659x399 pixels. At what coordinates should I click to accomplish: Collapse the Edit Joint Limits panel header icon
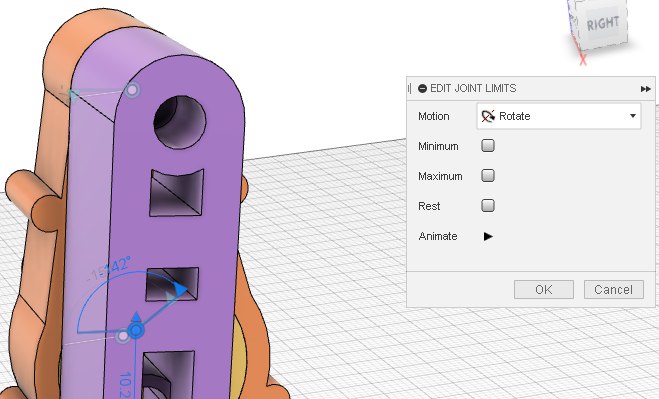422,88
